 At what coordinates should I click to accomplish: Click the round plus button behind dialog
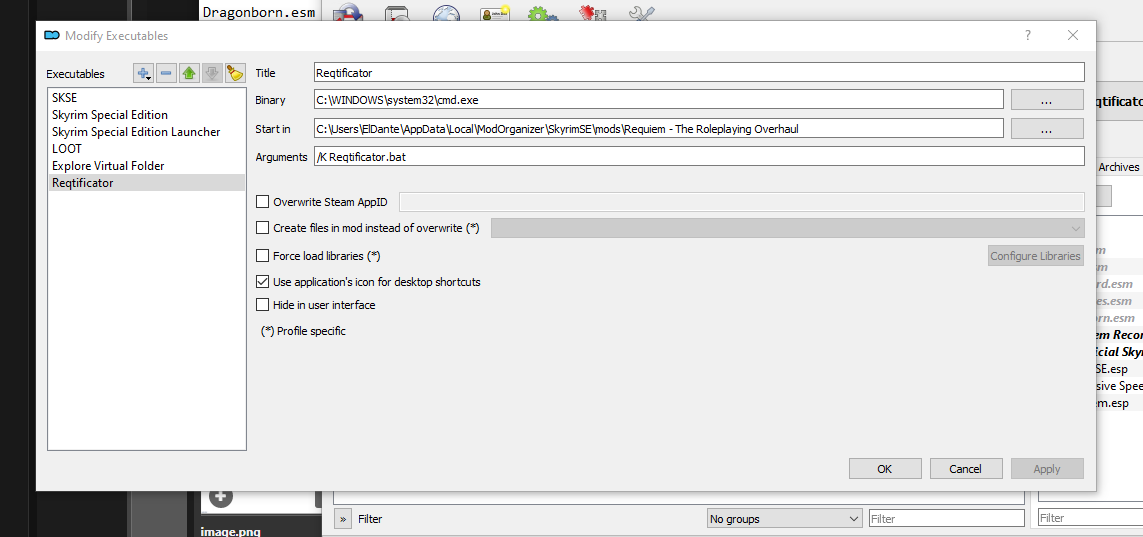(221, 497)
